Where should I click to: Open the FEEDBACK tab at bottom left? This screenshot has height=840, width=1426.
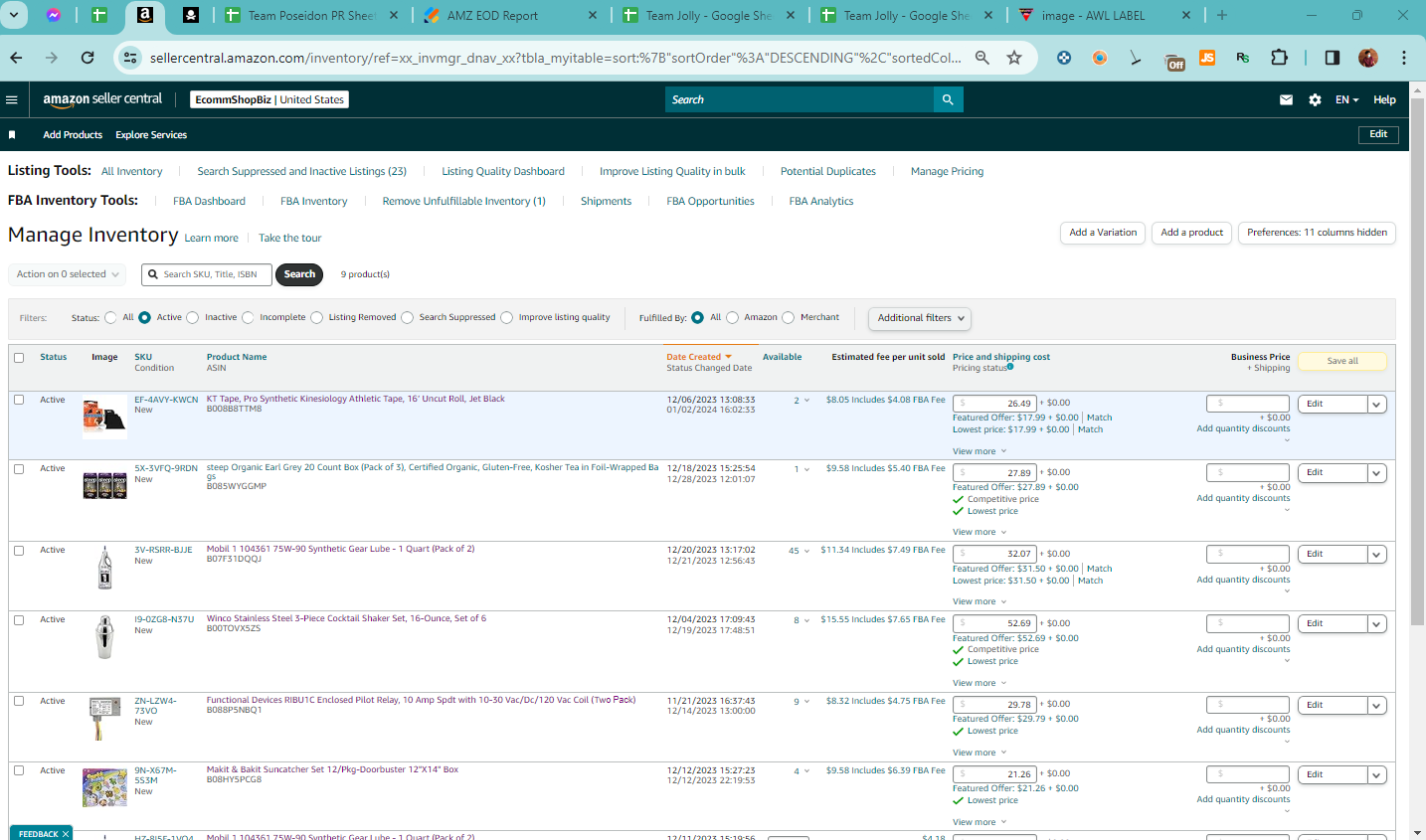42,833
